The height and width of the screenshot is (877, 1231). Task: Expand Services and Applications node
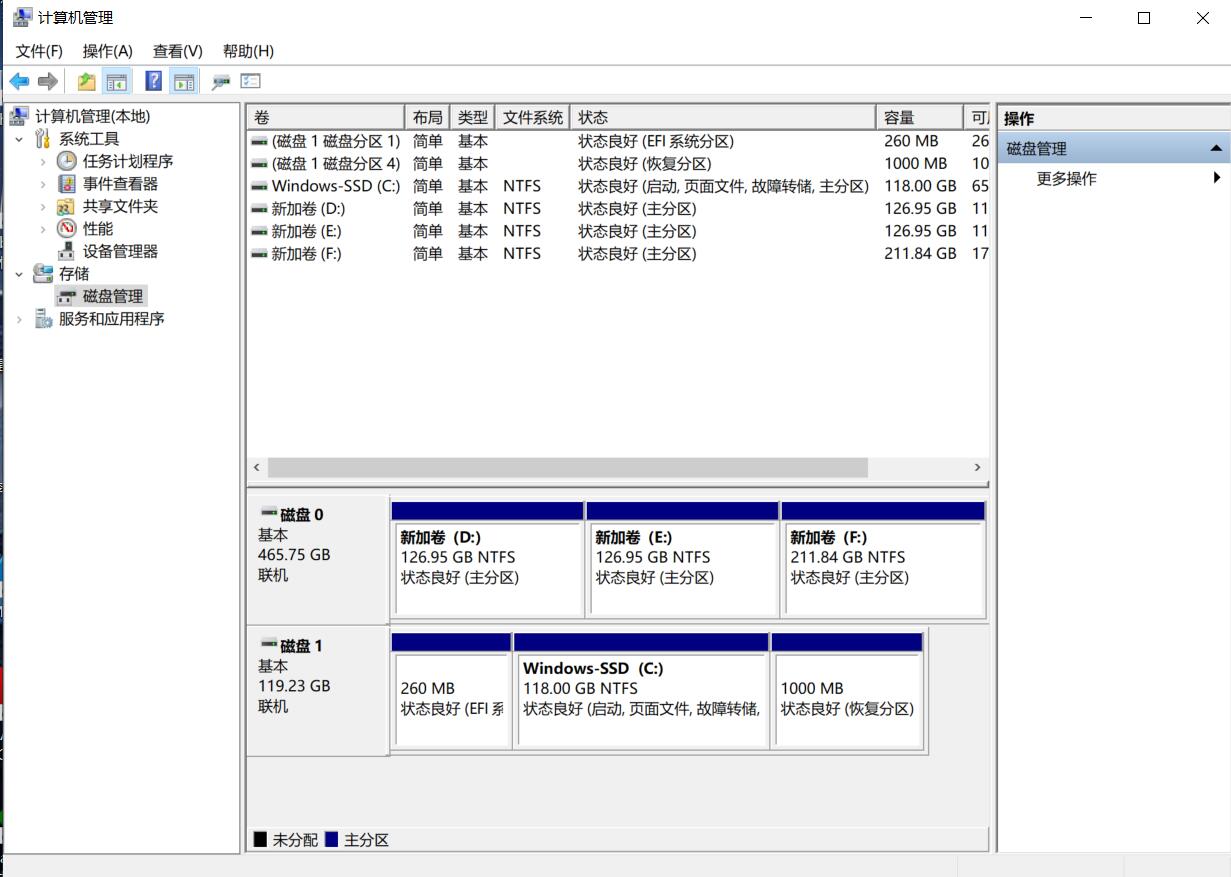point(19,319)
